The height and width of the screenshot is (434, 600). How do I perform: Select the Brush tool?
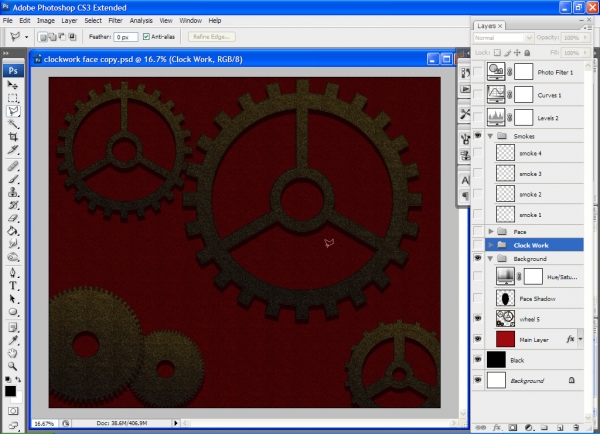13,179
